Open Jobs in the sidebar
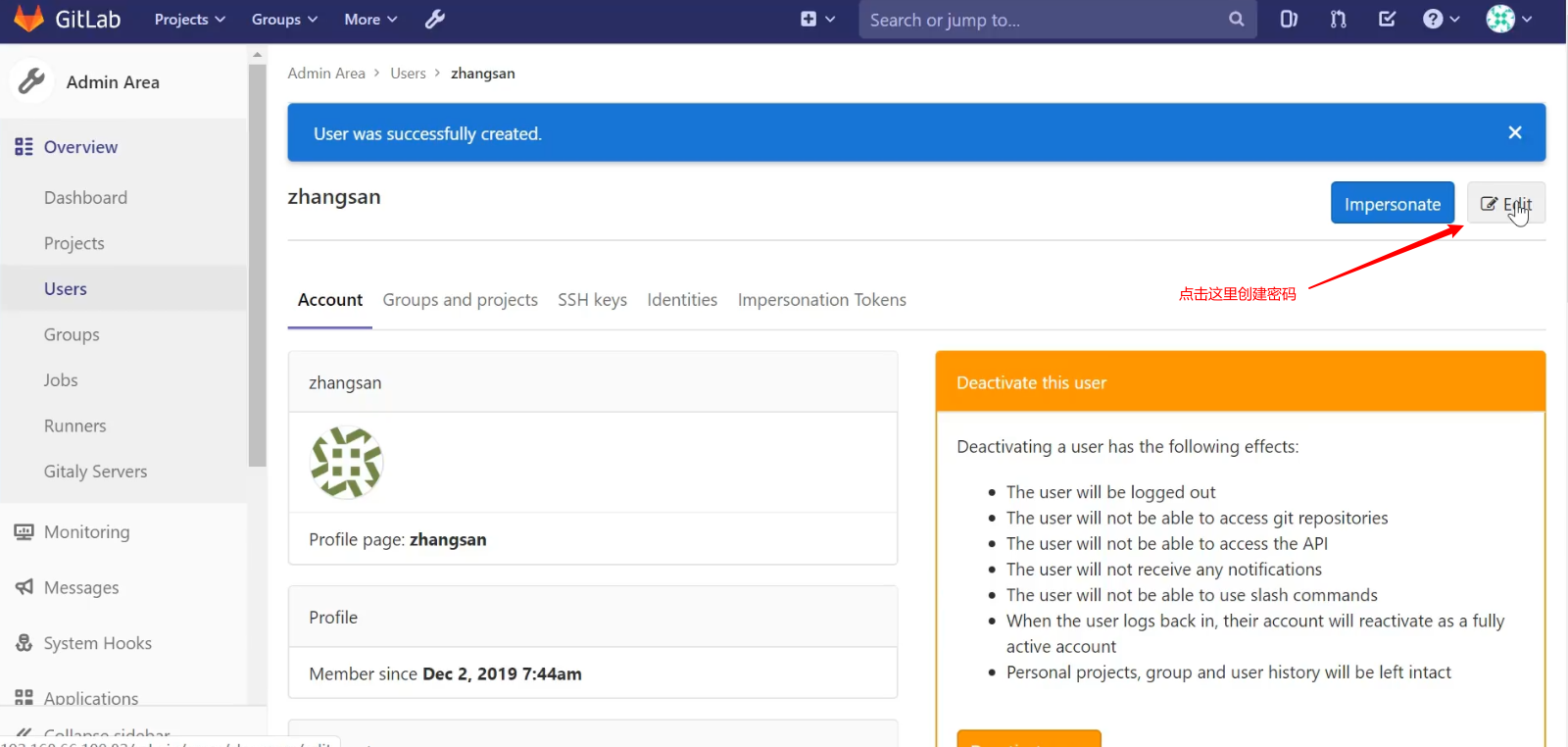This screenshot has height=747, width=1568. 61,380
